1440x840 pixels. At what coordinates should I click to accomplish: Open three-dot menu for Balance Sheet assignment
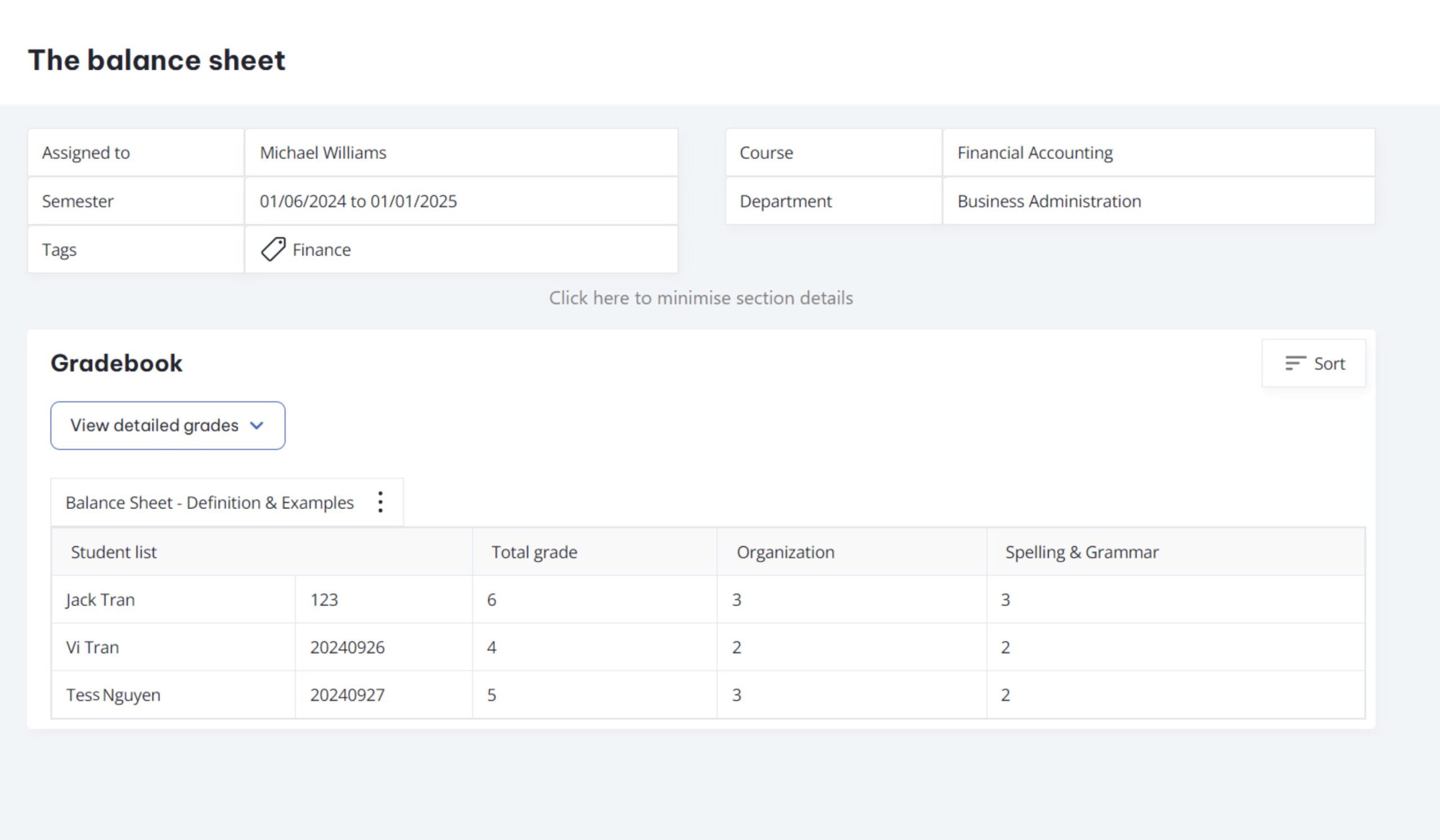[381, 503]
